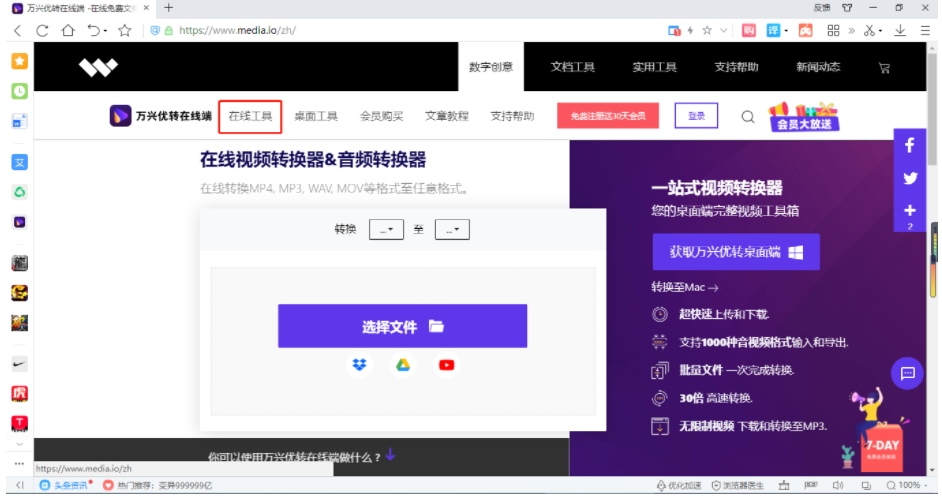The image size is (942, 496).
Task: Expand the undo history dropdown arrow
Action: point(105,31)
